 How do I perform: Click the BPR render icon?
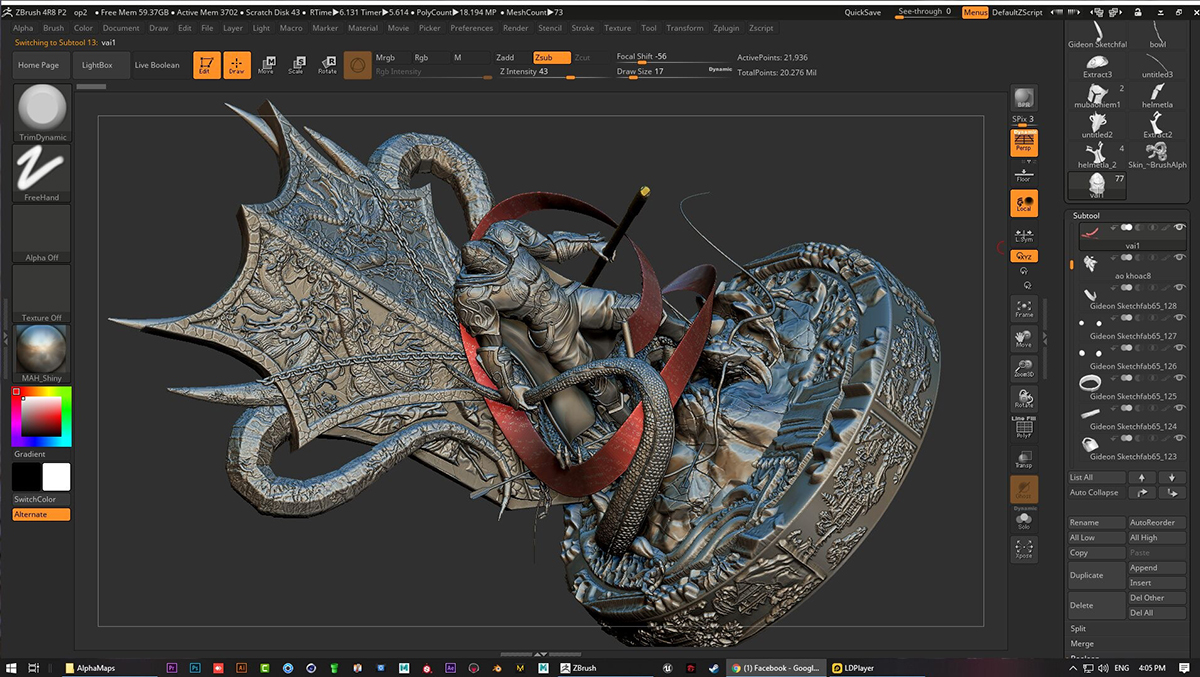point(1023,99)
